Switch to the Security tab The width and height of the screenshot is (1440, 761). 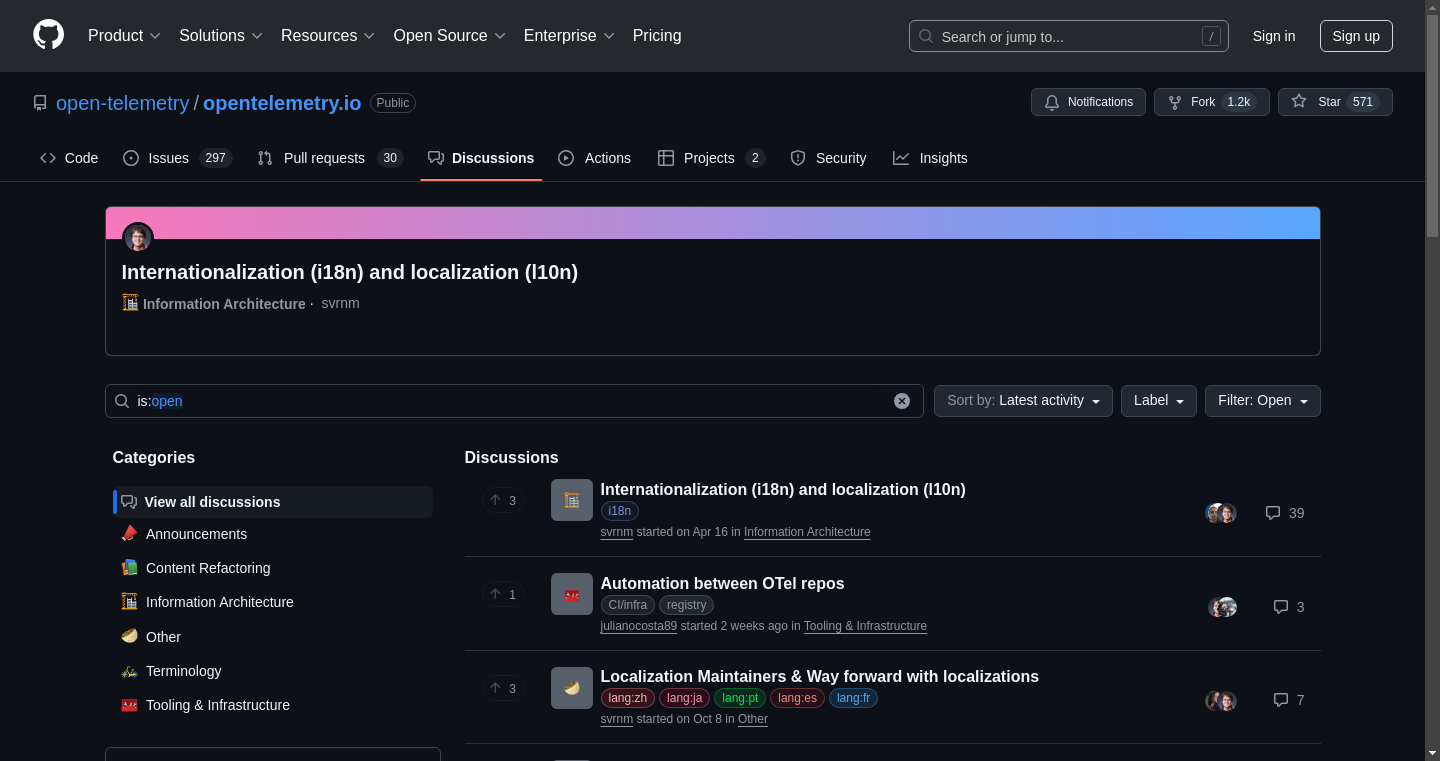[x=828, y=158]
